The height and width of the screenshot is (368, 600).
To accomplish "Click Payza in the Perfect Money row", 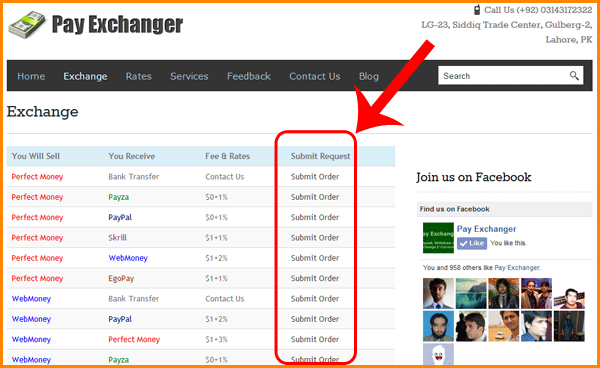I will coord(119,197).
